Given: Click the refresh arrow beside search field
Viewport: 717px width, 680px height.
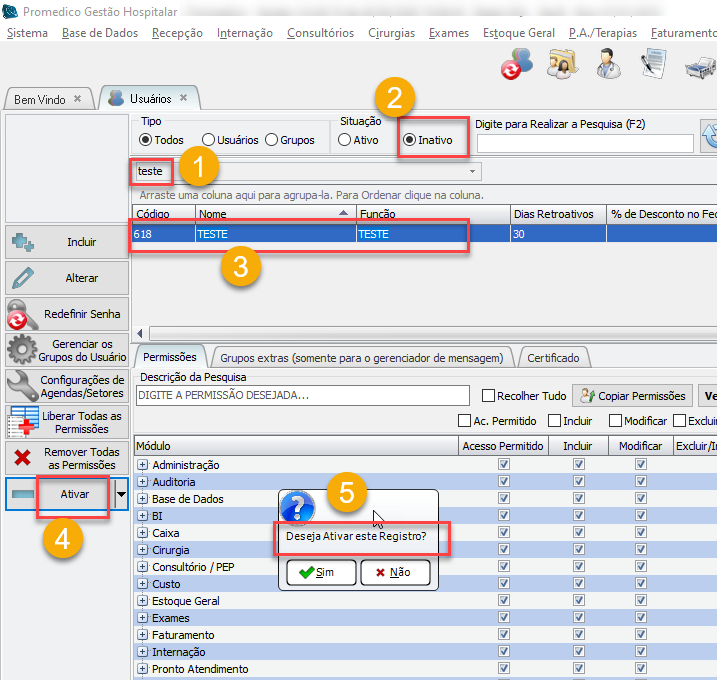Looking at the screenshot, I should pyautogui.click(x=709, y=137).
